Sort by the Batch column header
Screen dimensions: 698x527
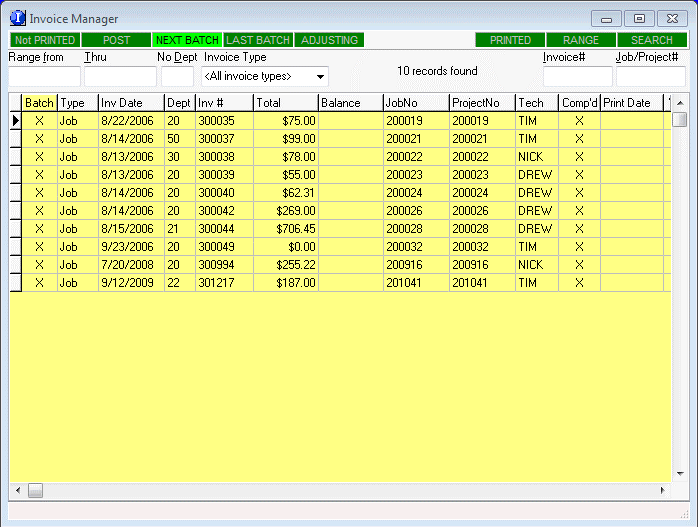coord(40,103)
